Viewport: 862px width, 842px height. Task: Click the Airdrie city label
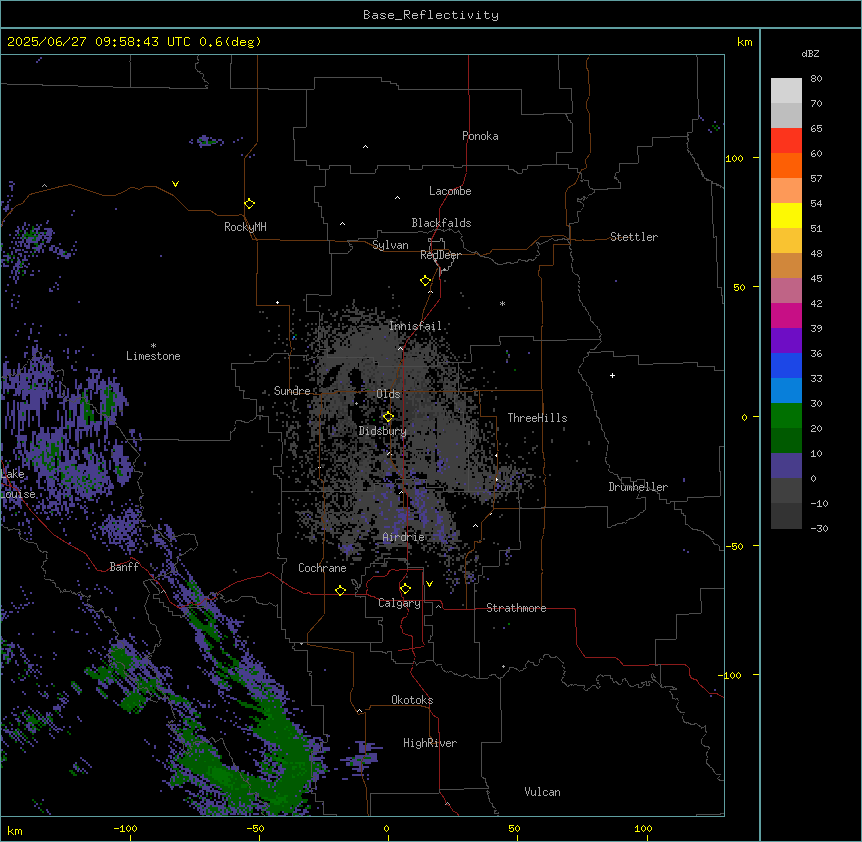(404, 537)
